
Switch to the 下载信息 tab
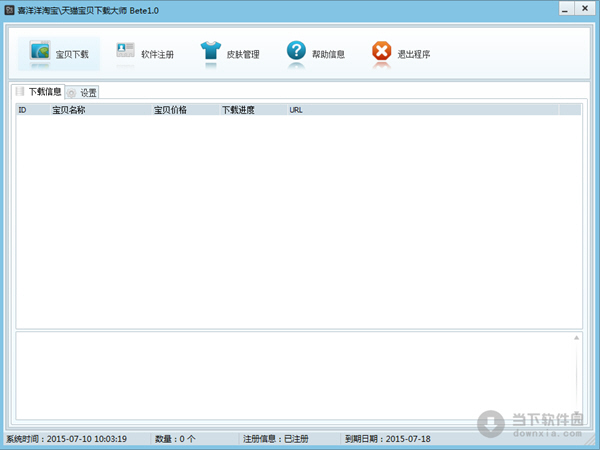pyautogui.click(x=38, y=91)
